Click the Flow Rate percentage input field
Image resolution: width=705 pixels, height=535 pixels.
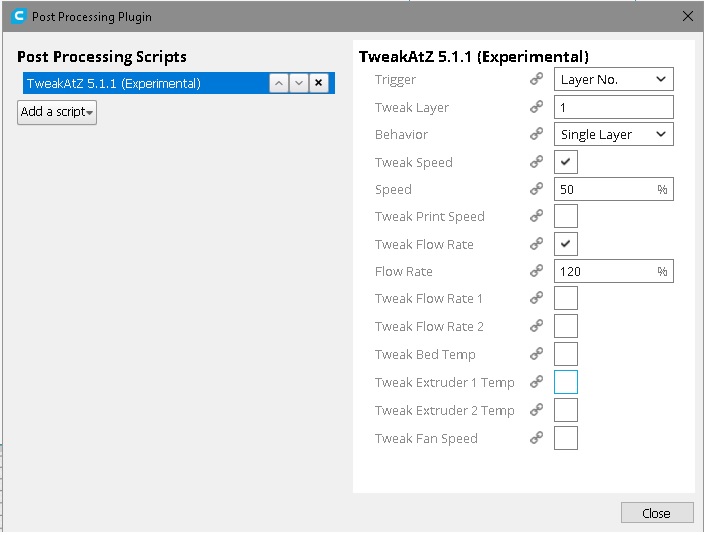click(614, 271)
